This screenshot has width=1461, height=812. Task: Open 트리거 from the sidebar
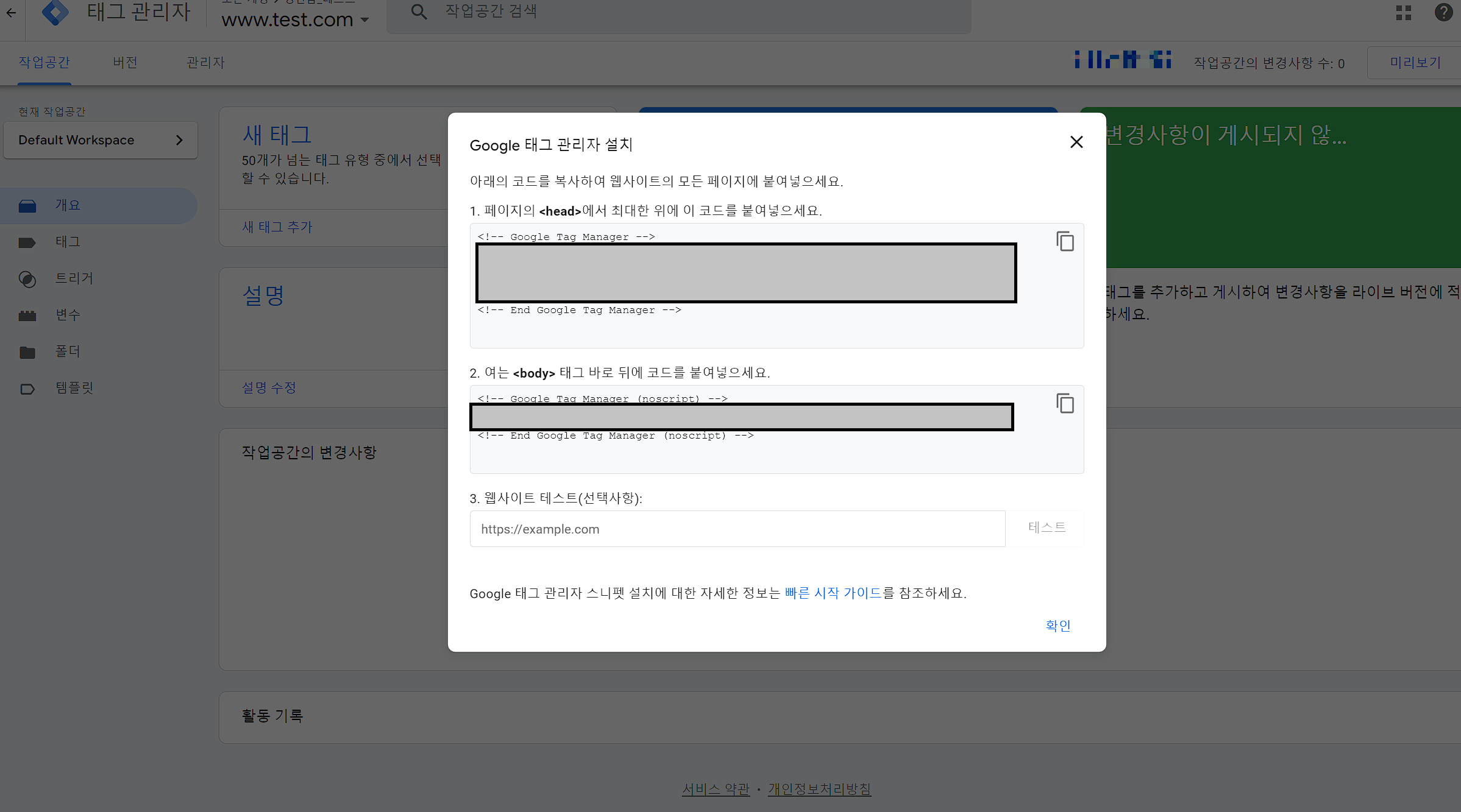[74, 278]
